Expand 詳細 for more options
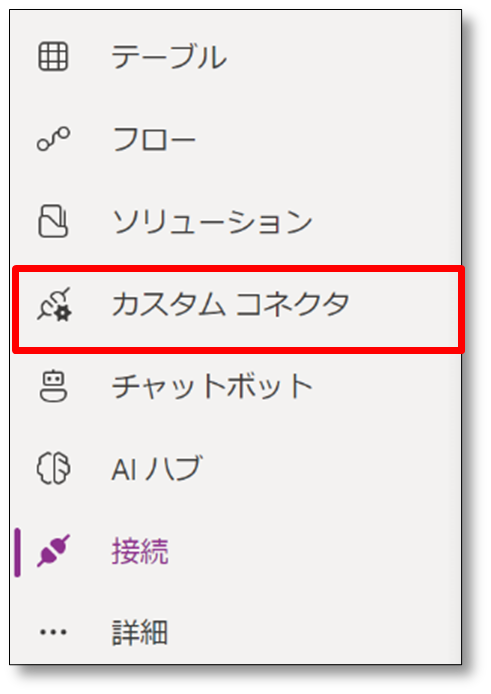The image size is (491, 694). pyautogui.click(x=236, y=632)
